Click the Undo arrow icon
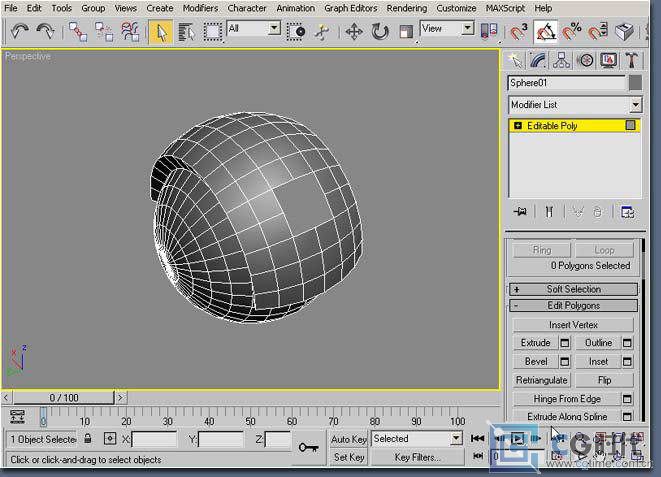This screenshot has width=661, height=477. point(19,31)
